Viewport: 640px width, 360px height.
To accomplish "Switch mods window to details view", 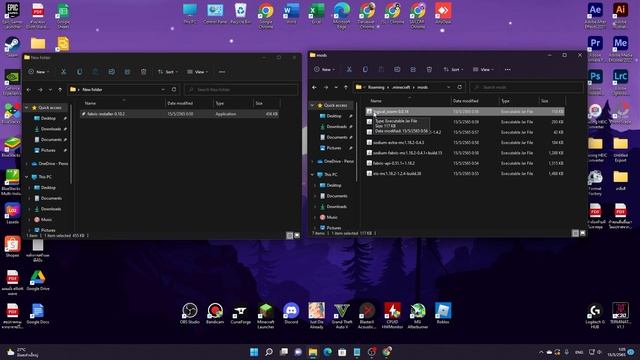I will (x=575, y=233).
